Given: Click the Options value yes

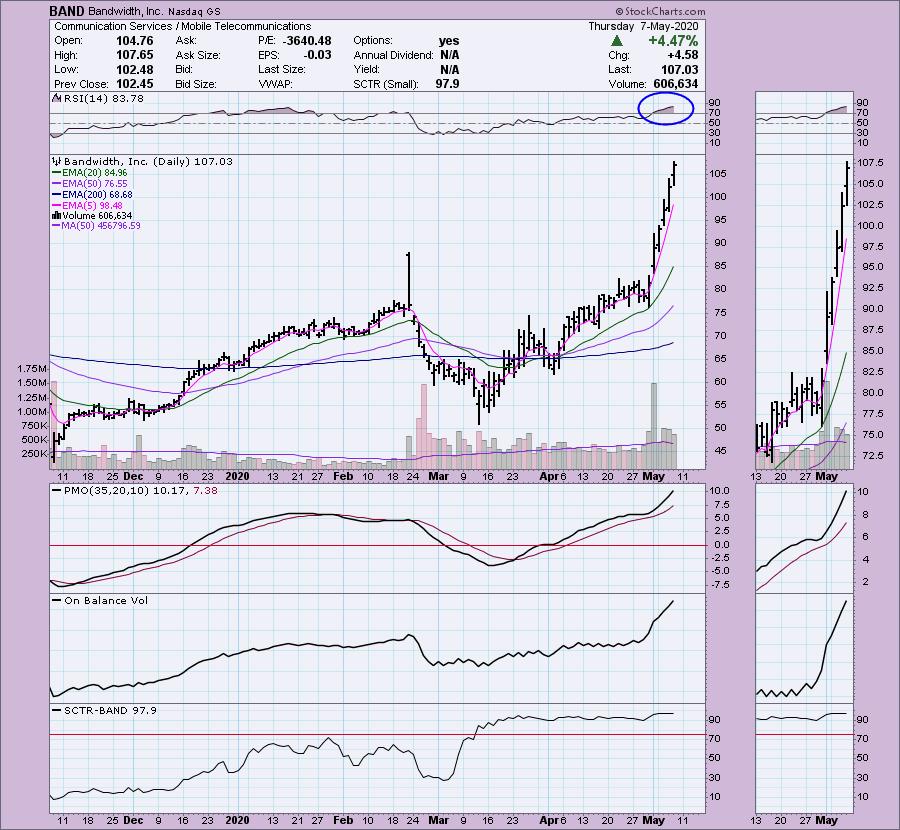Looking at the screenshot, I should point(449,41).
